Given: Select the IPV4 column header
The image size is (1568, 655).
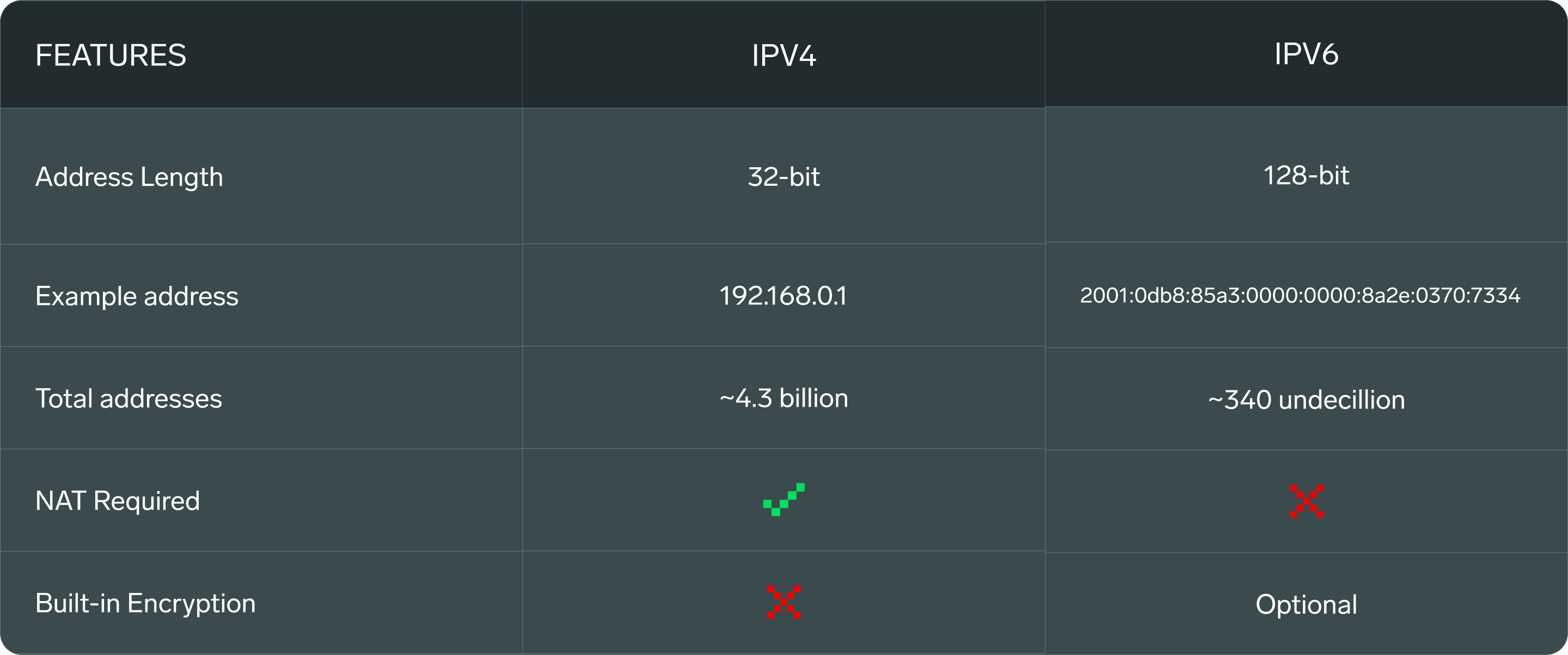Looking at the screenshot, I should (x=783, y=56).
